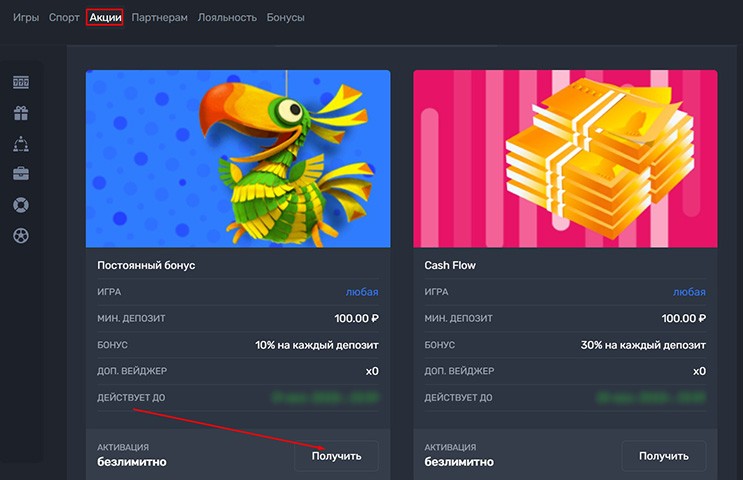Viewport: 743px width, 480px height.
Task: Open the Бонусы menu item
Action: pos(286,17)
